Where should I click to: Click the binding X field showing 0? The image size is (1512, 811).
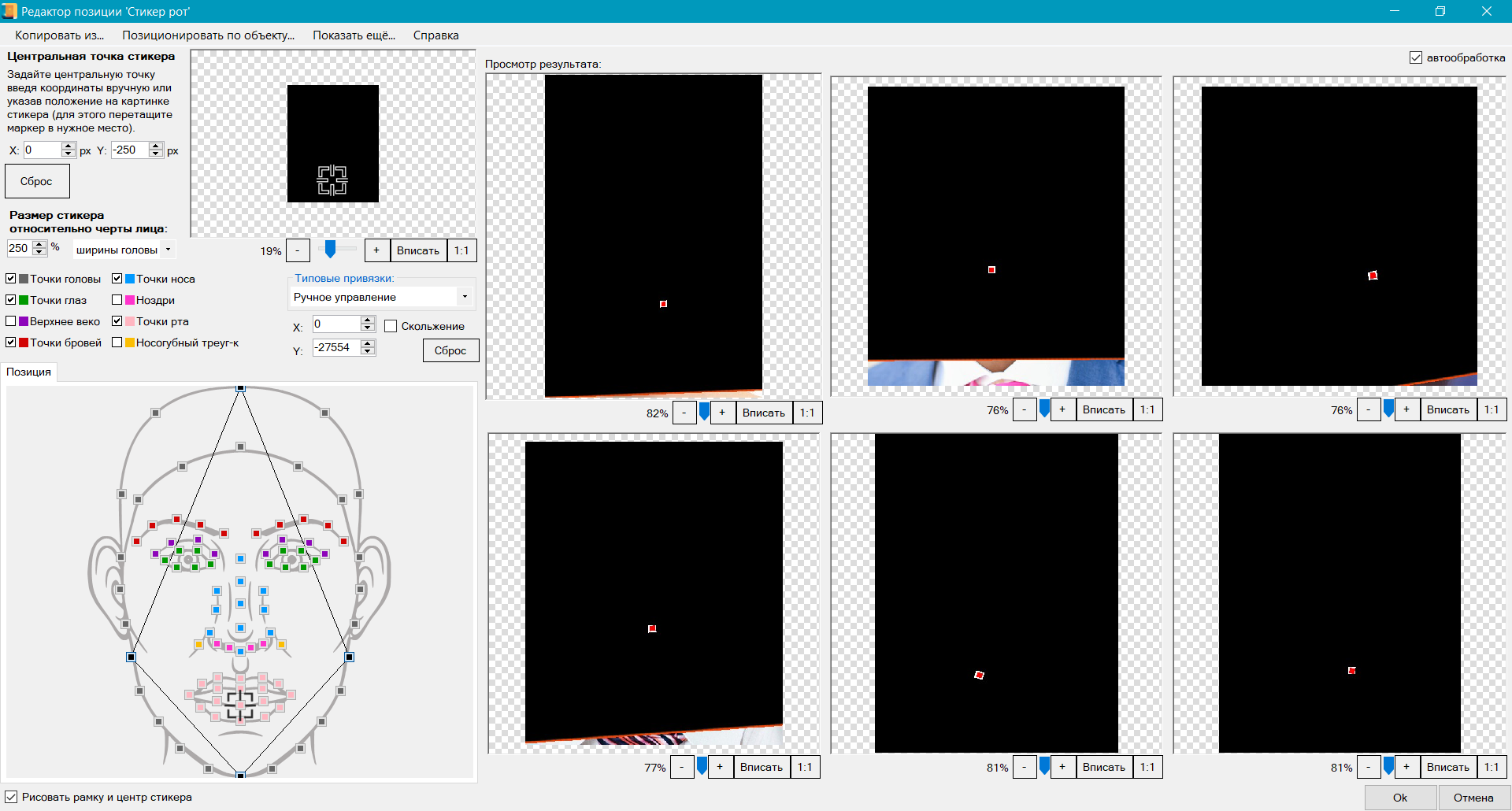pyautogui.click(x=337, y=324)
